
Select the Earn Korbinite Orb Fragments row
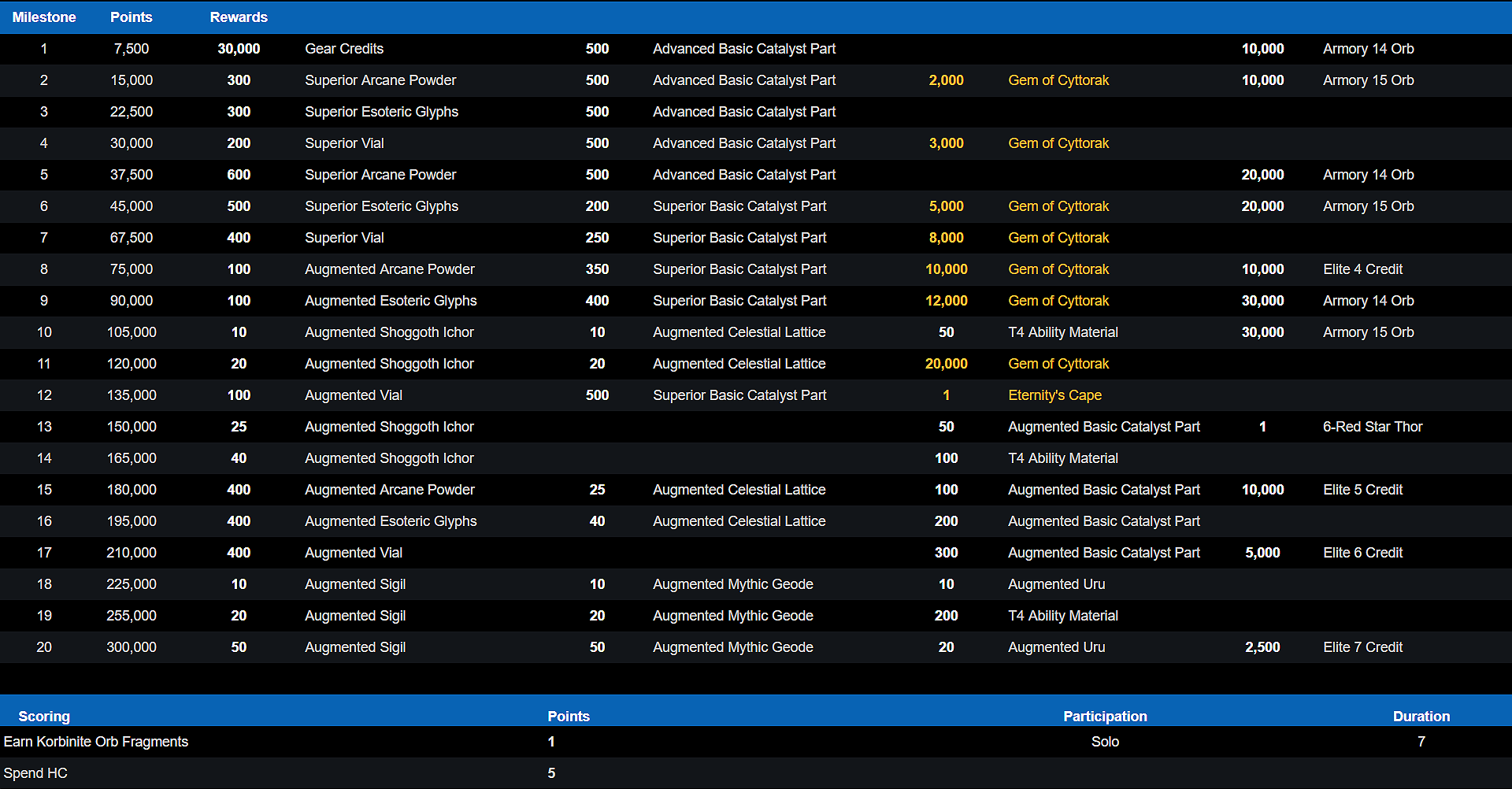click(x=96, y=742)
